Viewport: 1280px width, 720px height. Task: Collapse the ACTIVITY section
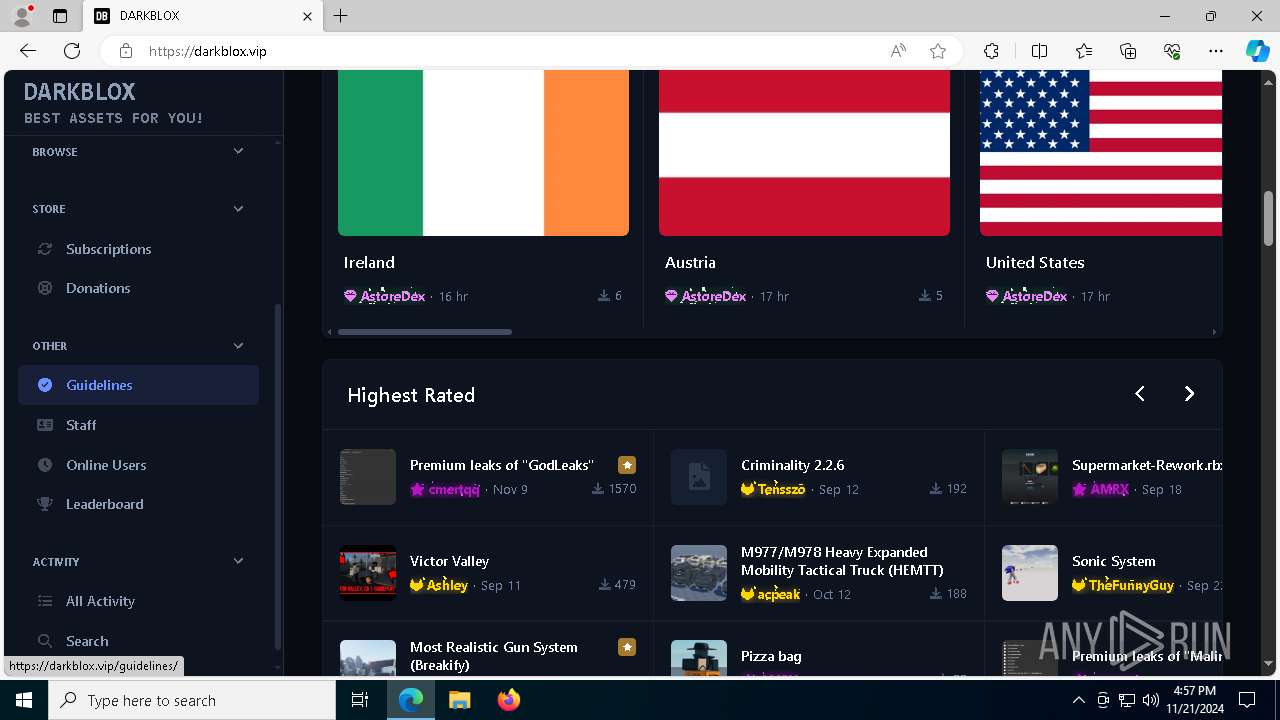(x=238, y=562)
